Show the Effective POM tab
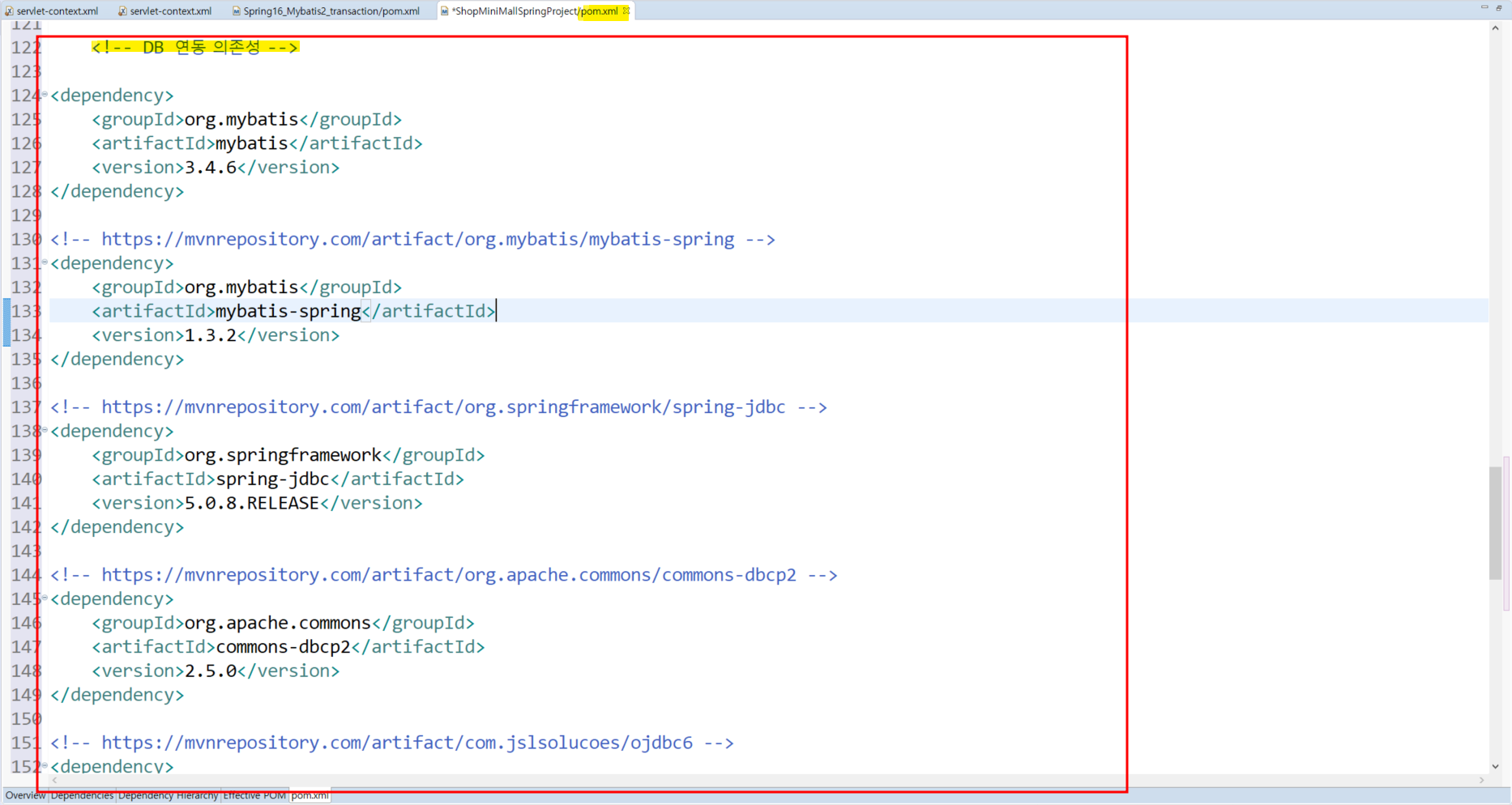Viewport: 1512px width, 805px height. point(254,795)
